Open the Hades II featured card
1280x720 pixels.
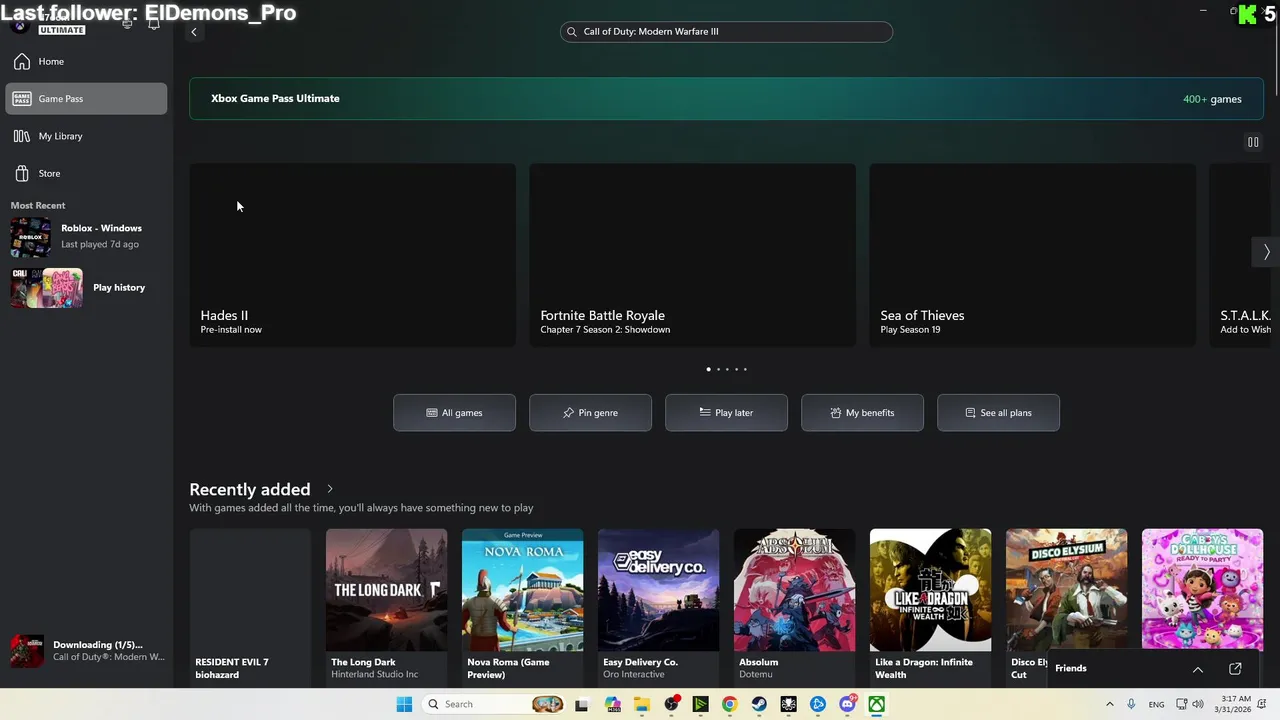pyautogui.click(x=353, y=255)
